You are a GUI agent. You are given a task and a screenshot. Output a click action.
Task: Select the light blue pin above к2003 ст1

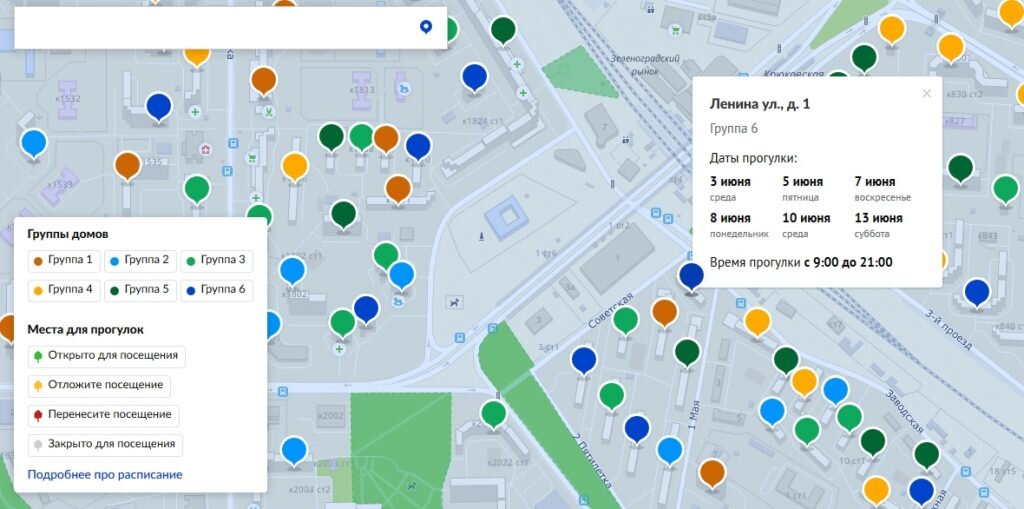(x=295, y=450)
